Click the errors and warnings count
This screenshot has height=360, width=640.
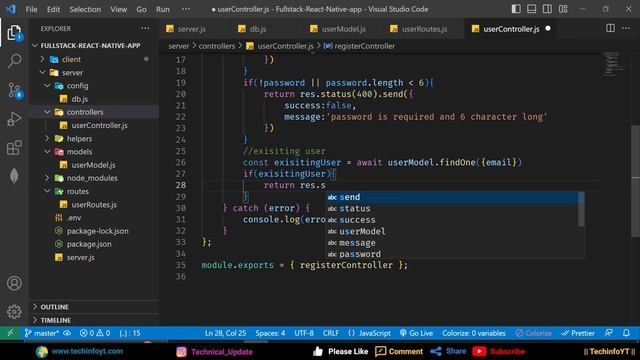point(95,333)
